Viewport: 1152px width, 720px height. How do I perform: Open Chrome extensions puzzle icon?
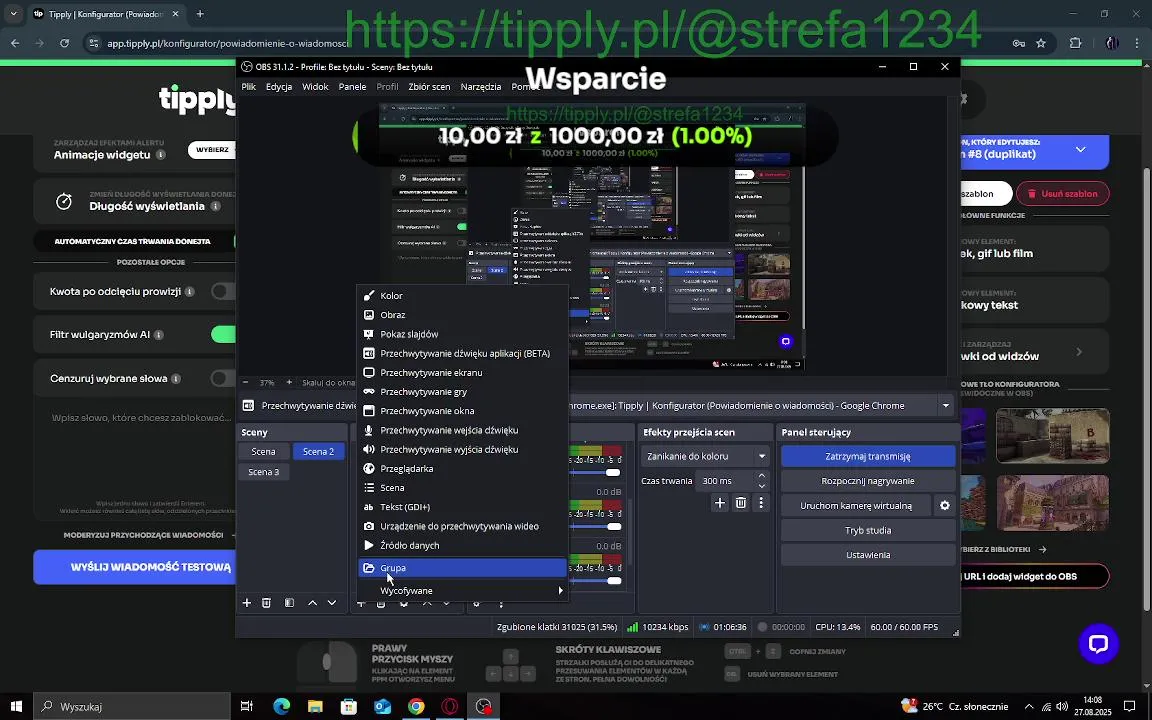(x=1076, y=43)
